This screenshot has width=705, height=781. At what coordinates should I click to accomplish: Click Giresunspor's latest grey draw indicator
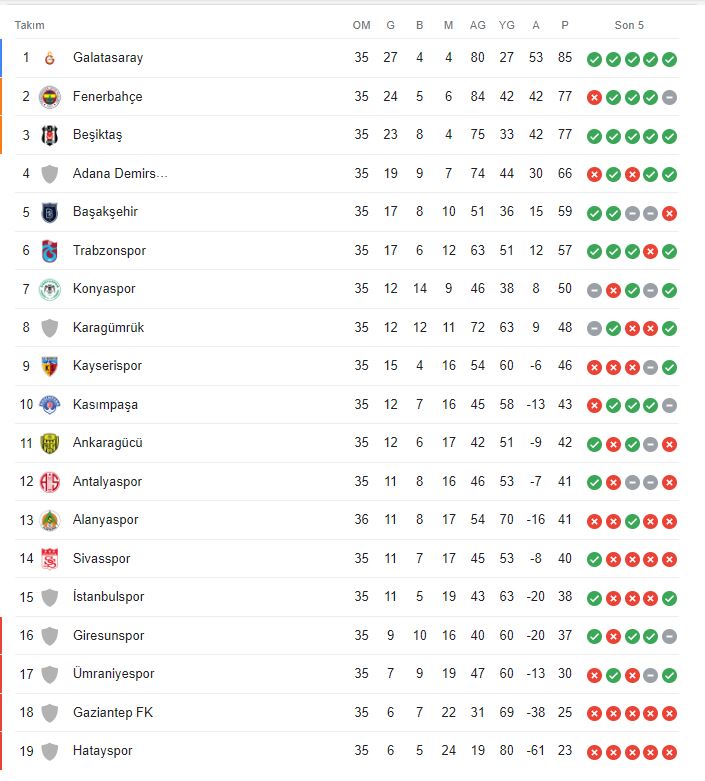(x=670, y=636)
